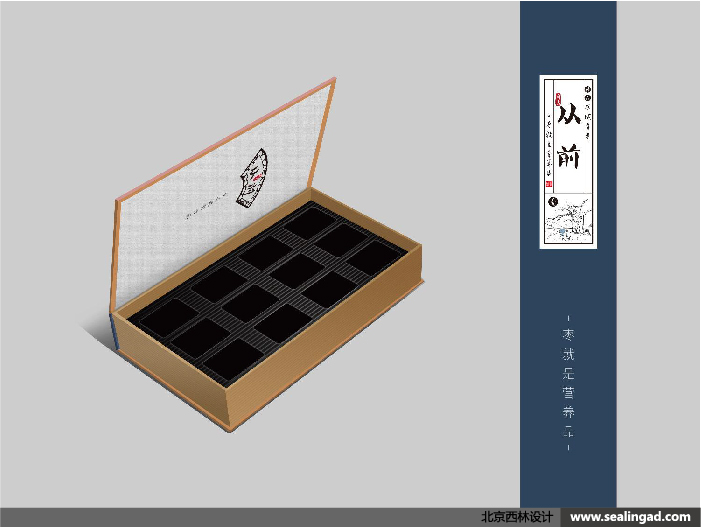
Task: Select the rightmost black compartment in the tray
Action: click(374, 258)
